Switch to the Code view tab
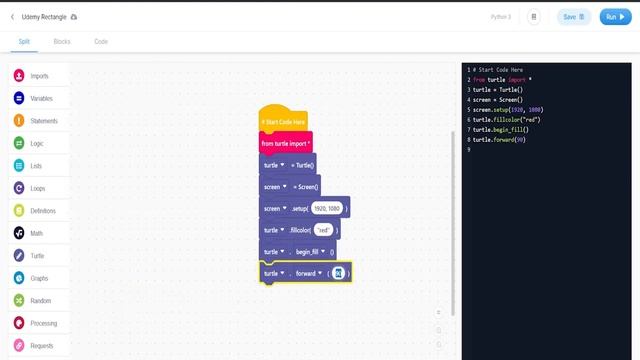The height and width of the screenshot is (360, 640). (101, 42)
